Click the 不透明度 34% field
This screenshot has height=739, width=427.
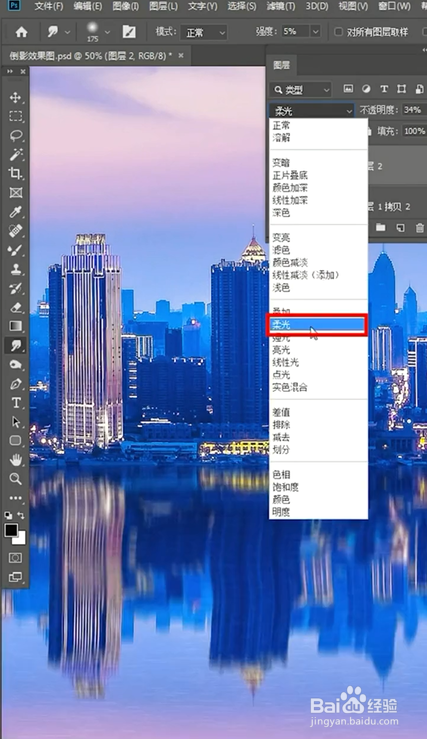[413, 110]
